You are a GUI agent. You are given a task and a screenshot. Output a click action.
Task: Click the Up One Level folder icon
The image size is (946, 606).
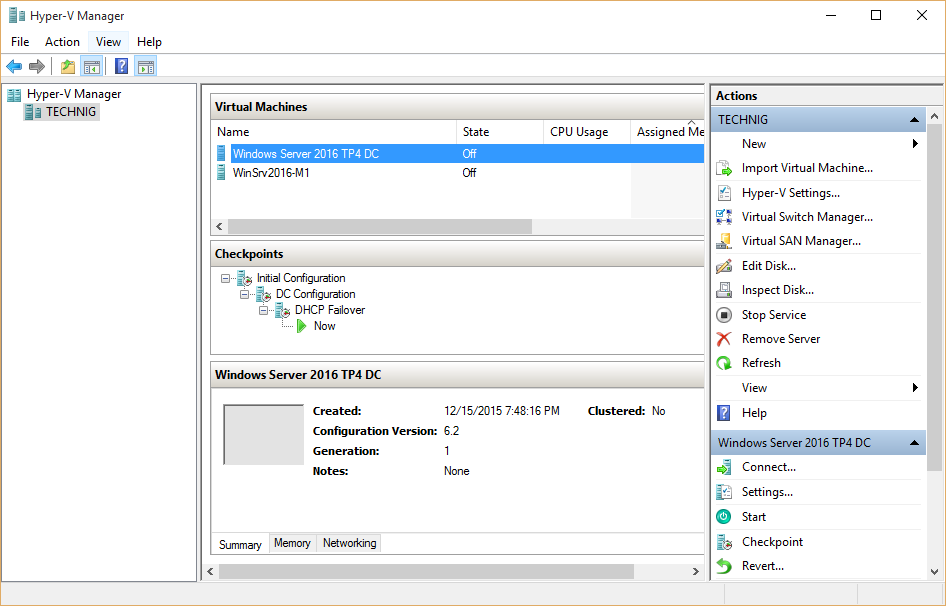[x=68, y=66]
